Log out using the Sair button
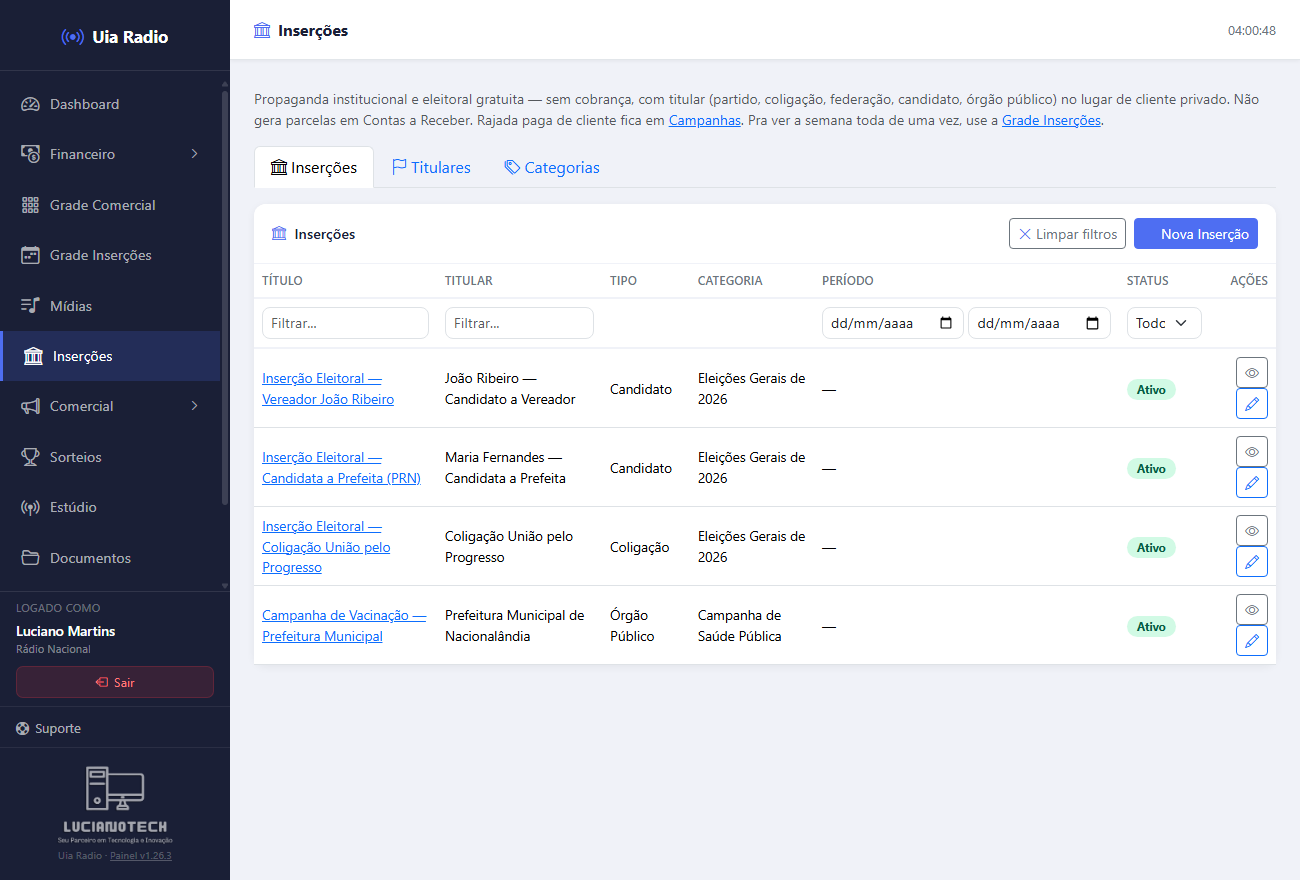This screenshot has height=880, width=1300. point(115,682)
